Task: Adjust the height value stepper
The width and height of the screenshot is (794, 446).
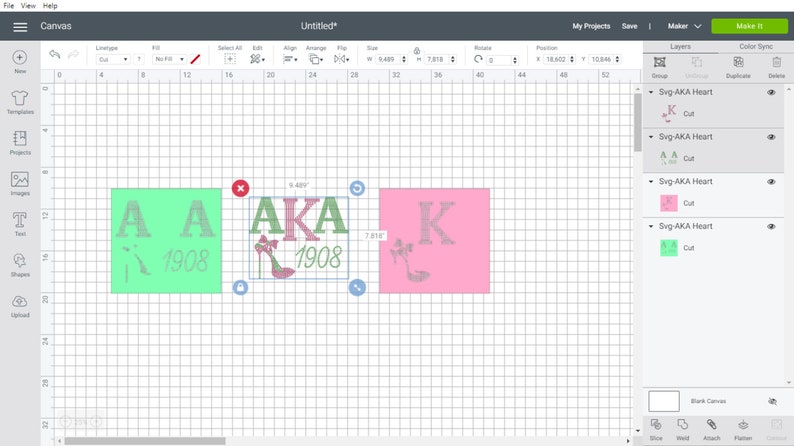Action: (453, 59)
